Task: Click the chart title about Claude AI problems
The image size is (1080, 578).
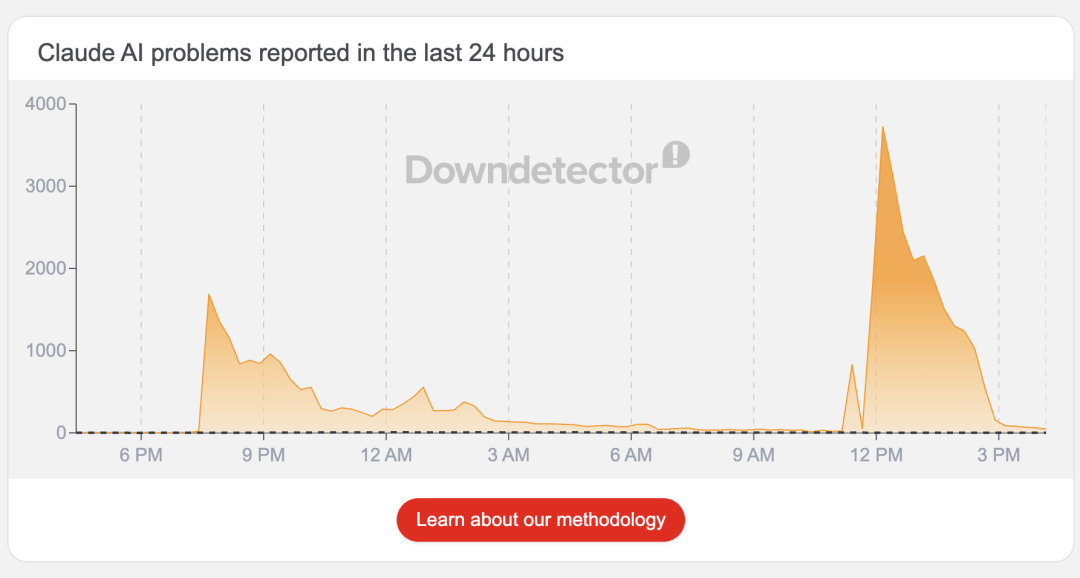Action: pos(300,53)
